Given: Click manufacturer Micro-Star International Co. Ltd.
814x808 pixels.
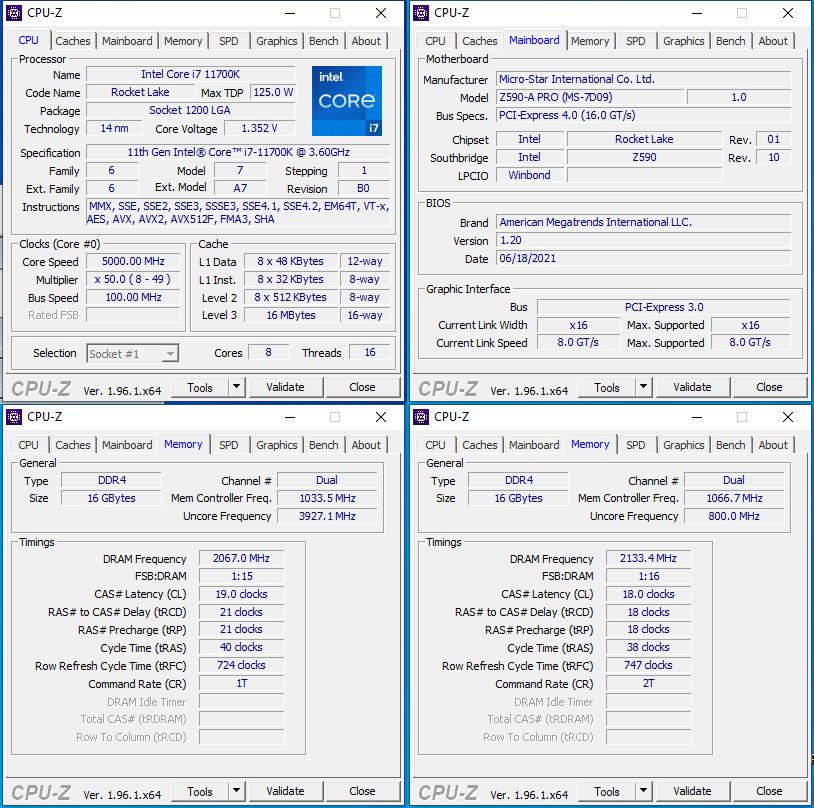Looking at the screenshot, I should (643, 79).
